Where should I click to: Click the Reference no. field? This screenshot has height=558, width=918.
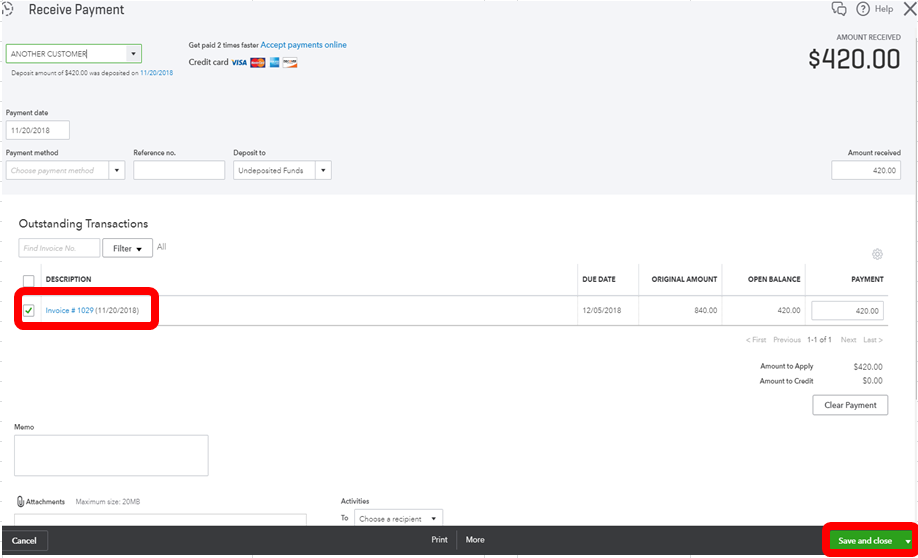(179, 170)
